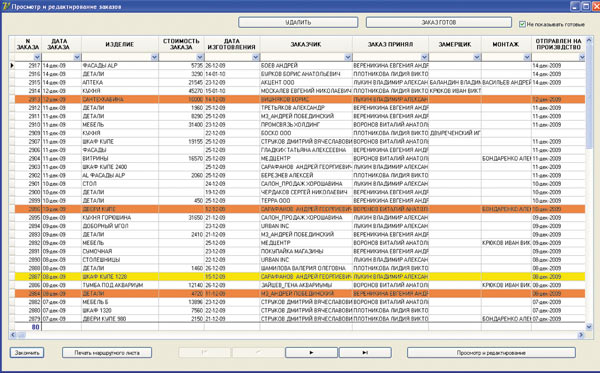Select 'СТОЛЕШНИЦЫ' product cell
Image resolution: width=600 pixels, height=373 pixels.
[x=120, y=260]
